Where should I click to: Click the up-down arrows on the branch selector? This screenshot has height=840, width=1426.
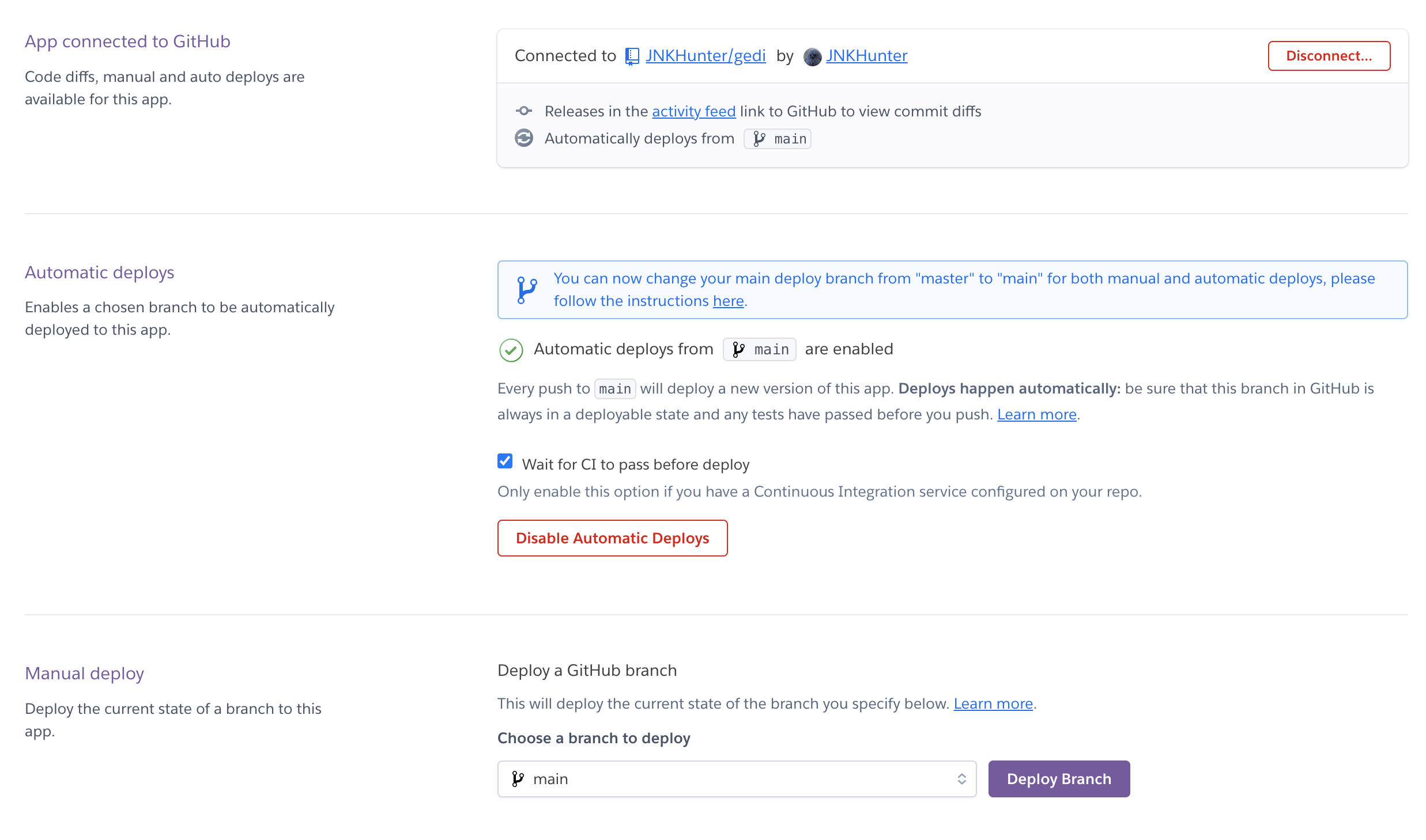pyautogui.click(x=961, y=779)
